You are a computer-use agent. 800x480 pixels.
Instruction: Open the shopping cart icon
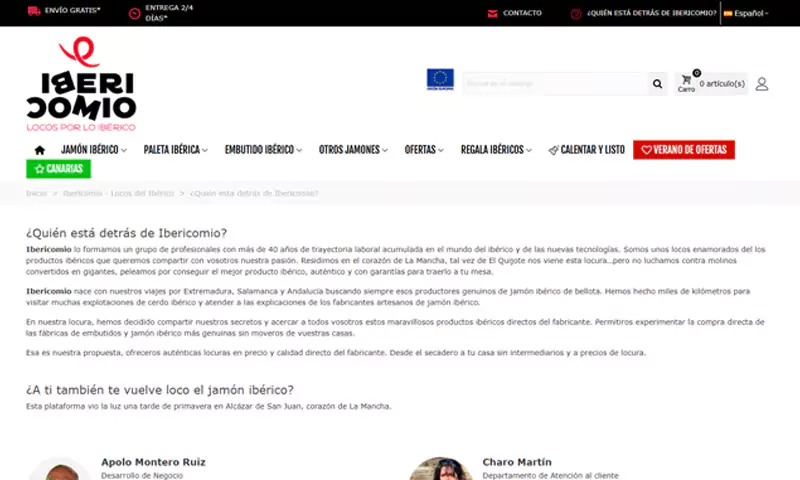(686, 80)
